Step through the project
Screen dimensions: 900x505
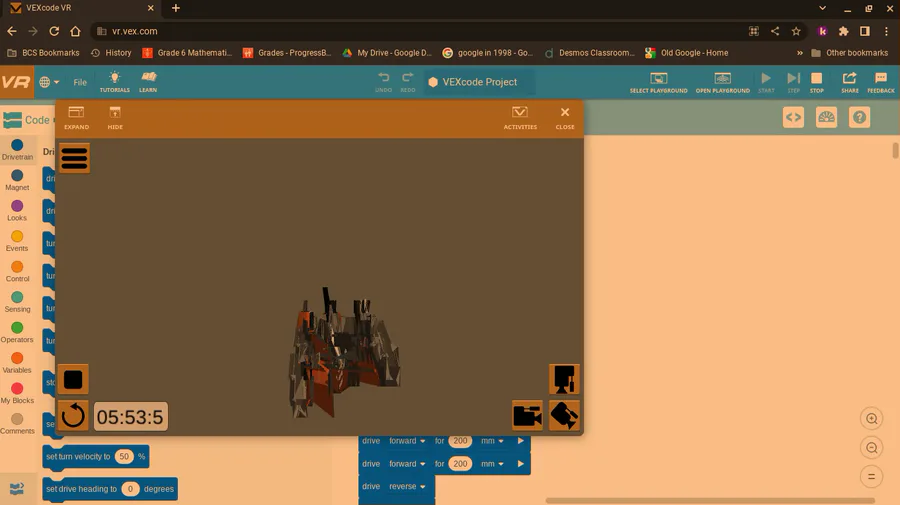[x=793, y=82]
